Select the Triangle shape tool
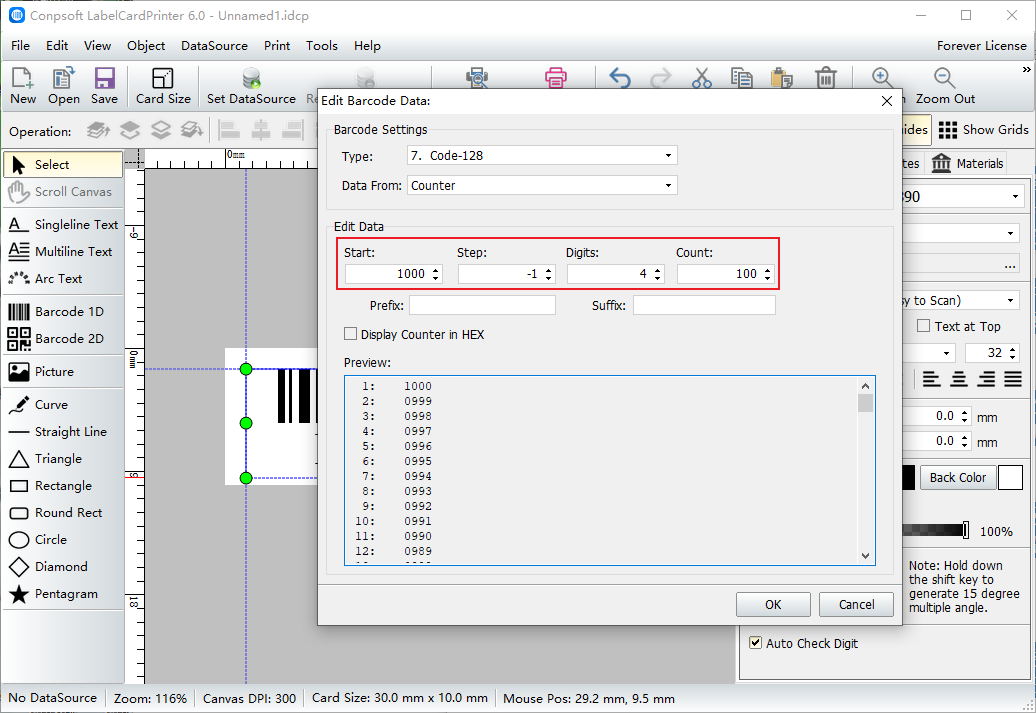This screenshot has height=713, width=1036. [63, 459]
